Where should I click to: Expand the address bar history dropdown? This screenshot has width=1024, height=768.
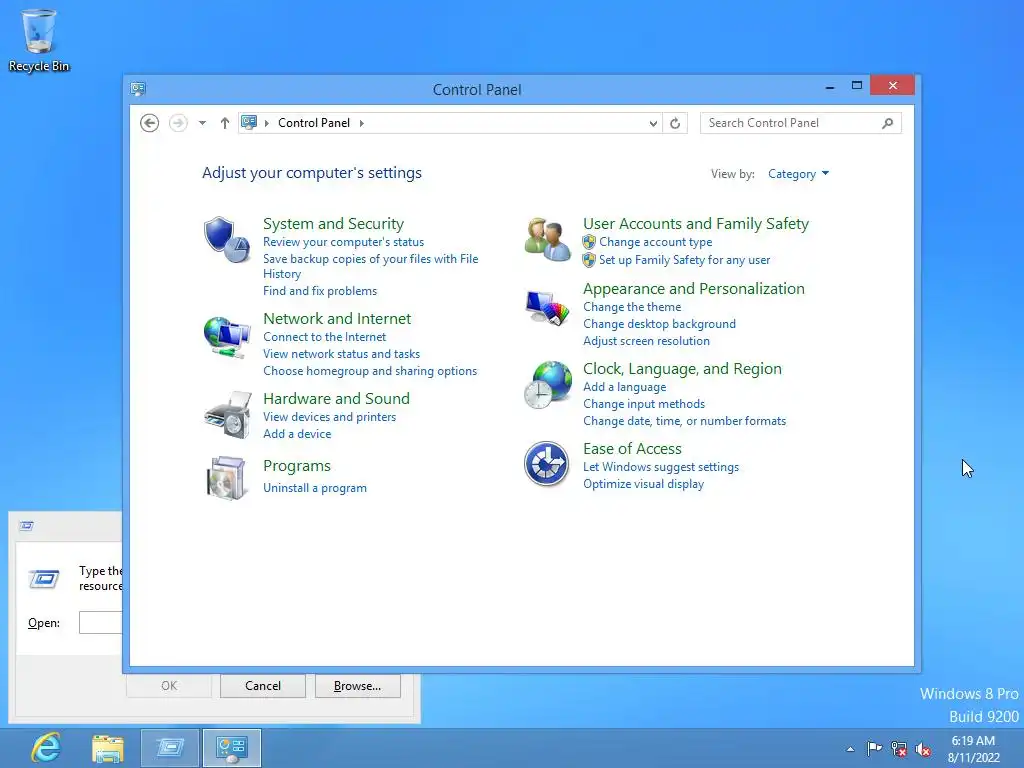(653, 123)
